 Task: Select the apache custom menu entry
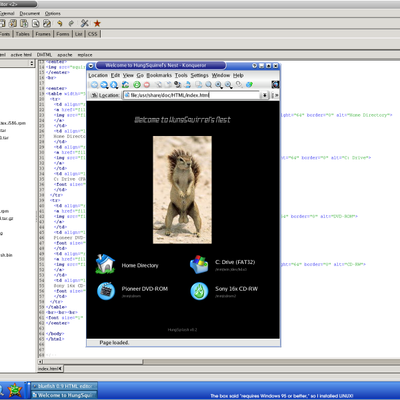coord(65,55)
